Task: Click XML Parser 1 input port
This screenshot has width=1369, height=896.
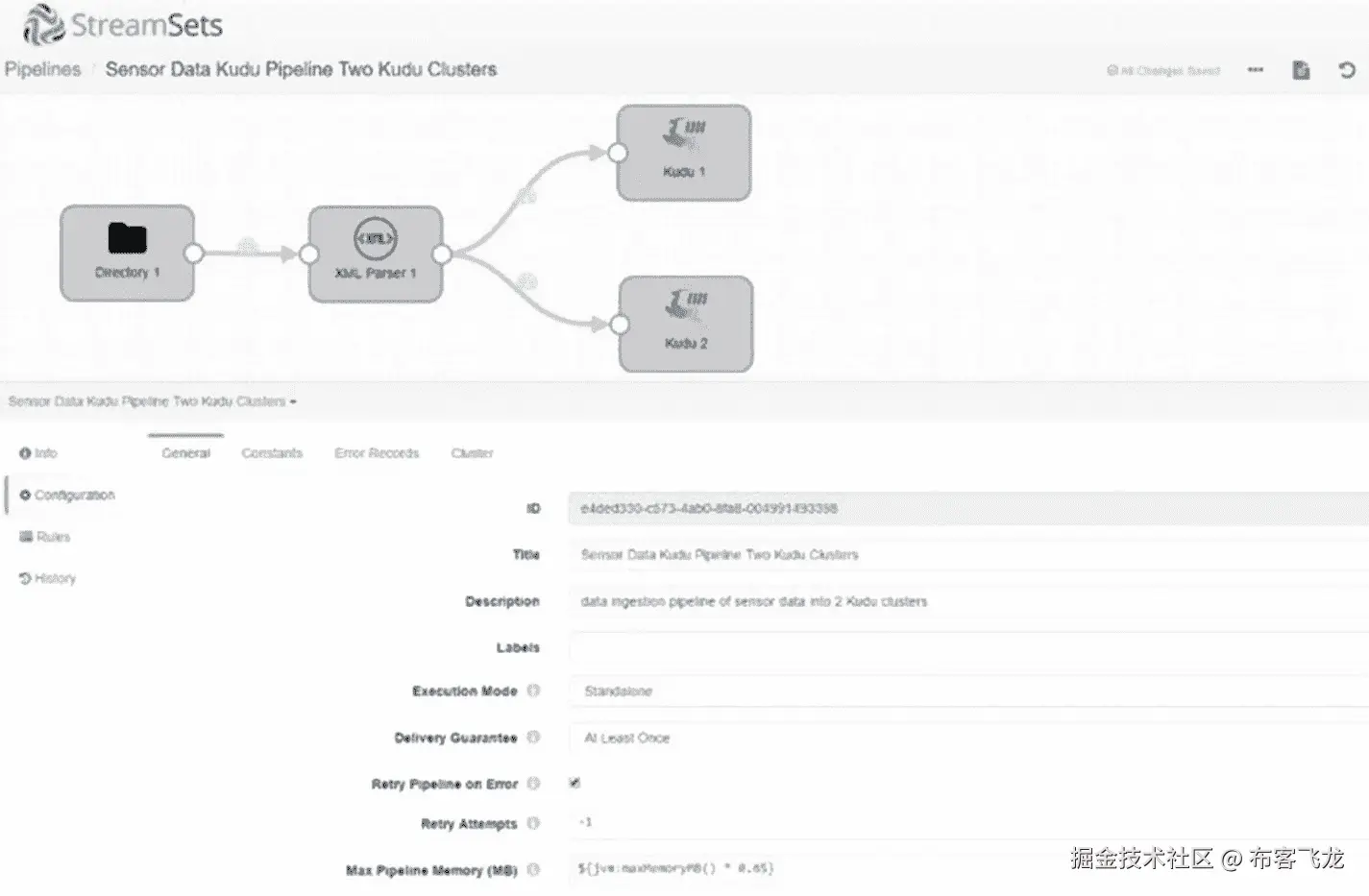Action: click(x=308, y=254)
